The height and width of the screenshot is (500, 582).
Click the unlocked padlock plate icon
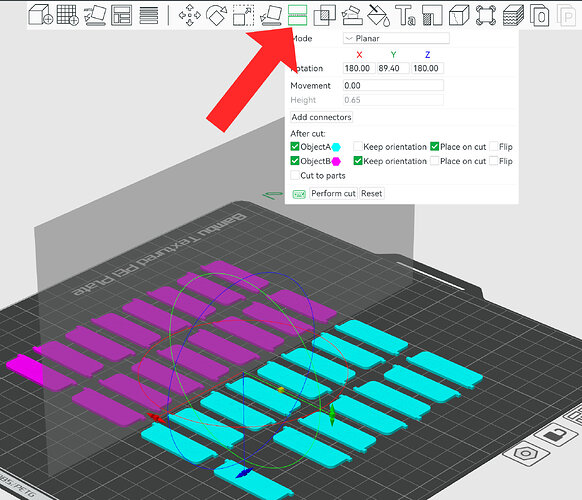(x=555, y=434)
